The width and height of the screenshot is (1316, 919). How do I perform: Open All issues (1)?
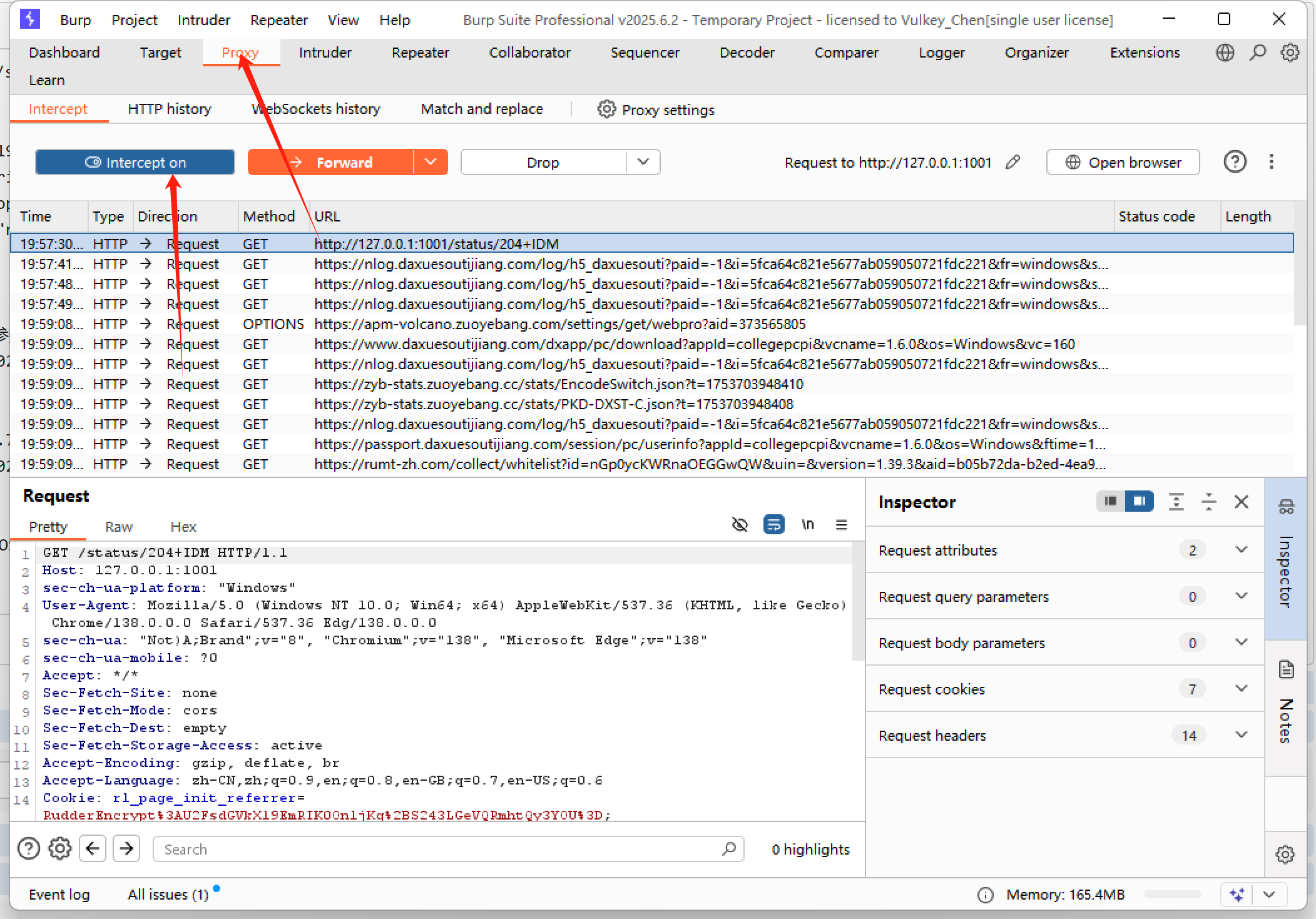pos(168,895)
